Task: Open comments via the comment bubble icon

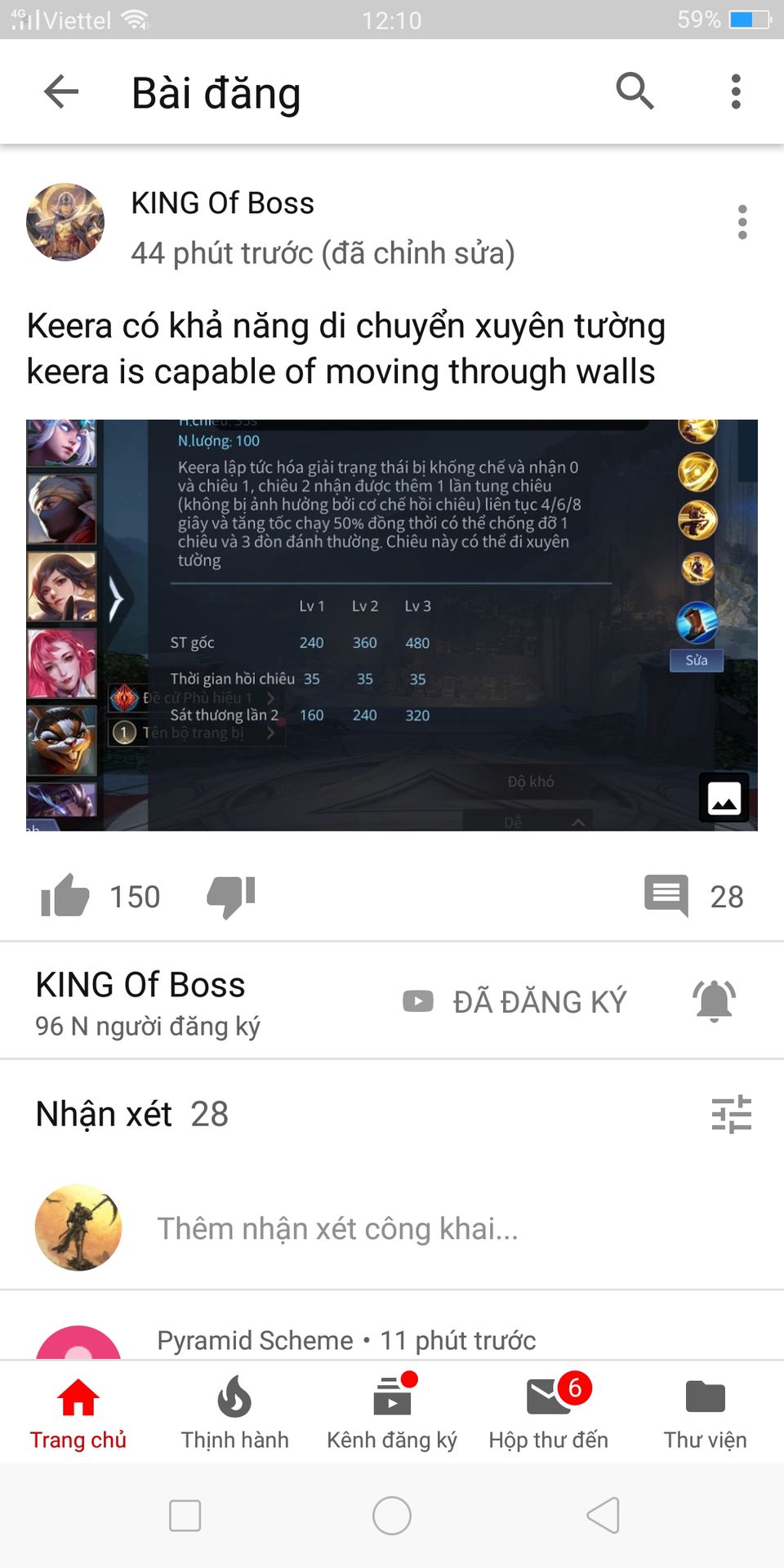Action: tap(666, 896)
